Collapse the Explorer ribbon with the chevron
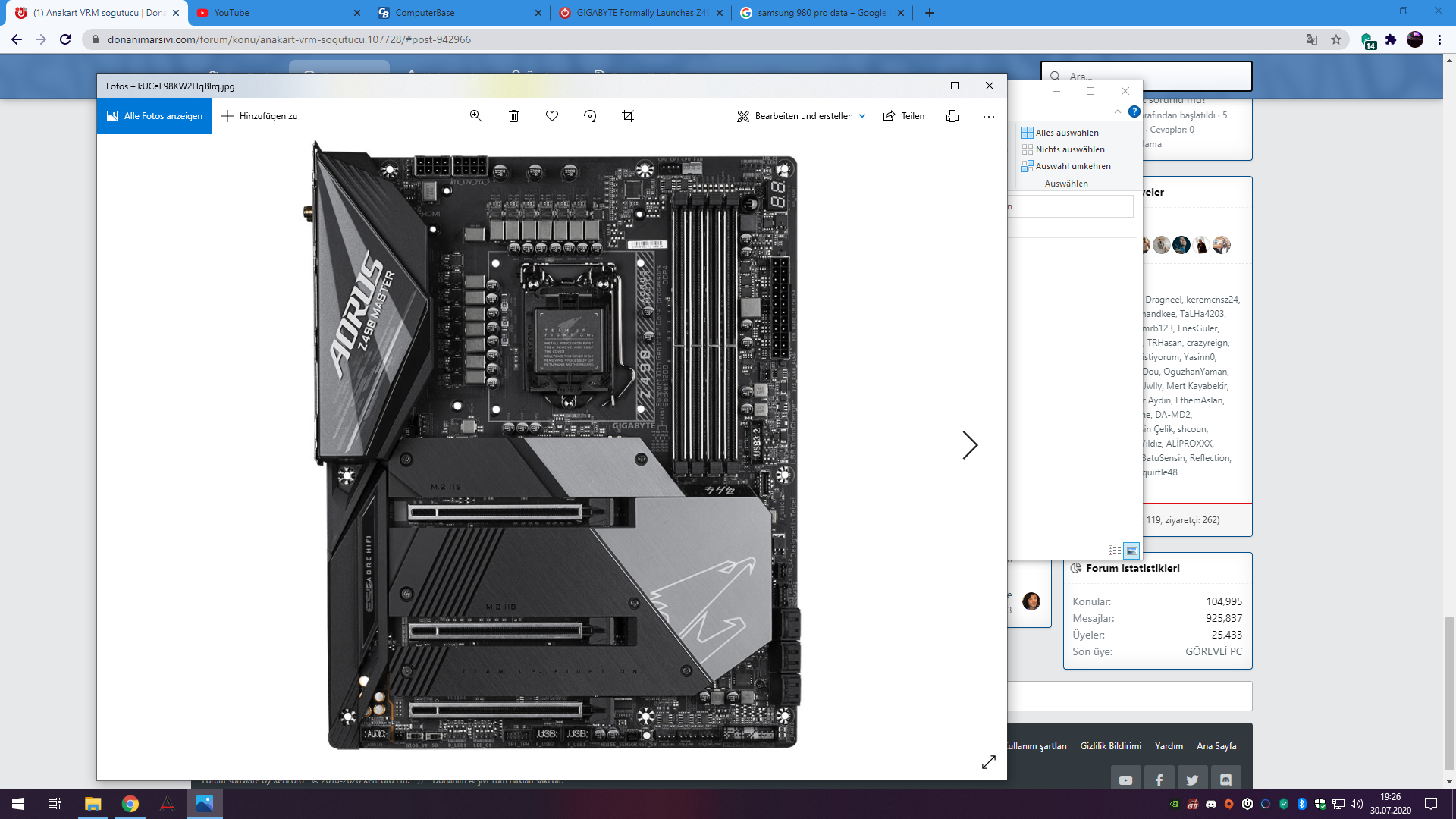 (1117, 111)
